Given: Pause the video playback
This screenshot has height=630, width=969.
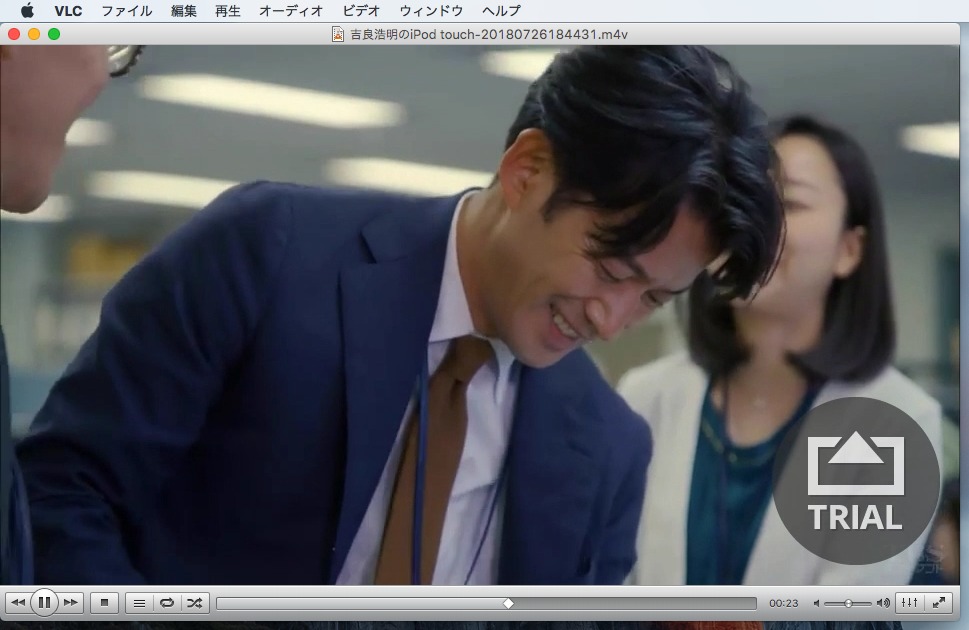Looking at the screenshot, I should [x=44, y=602].
